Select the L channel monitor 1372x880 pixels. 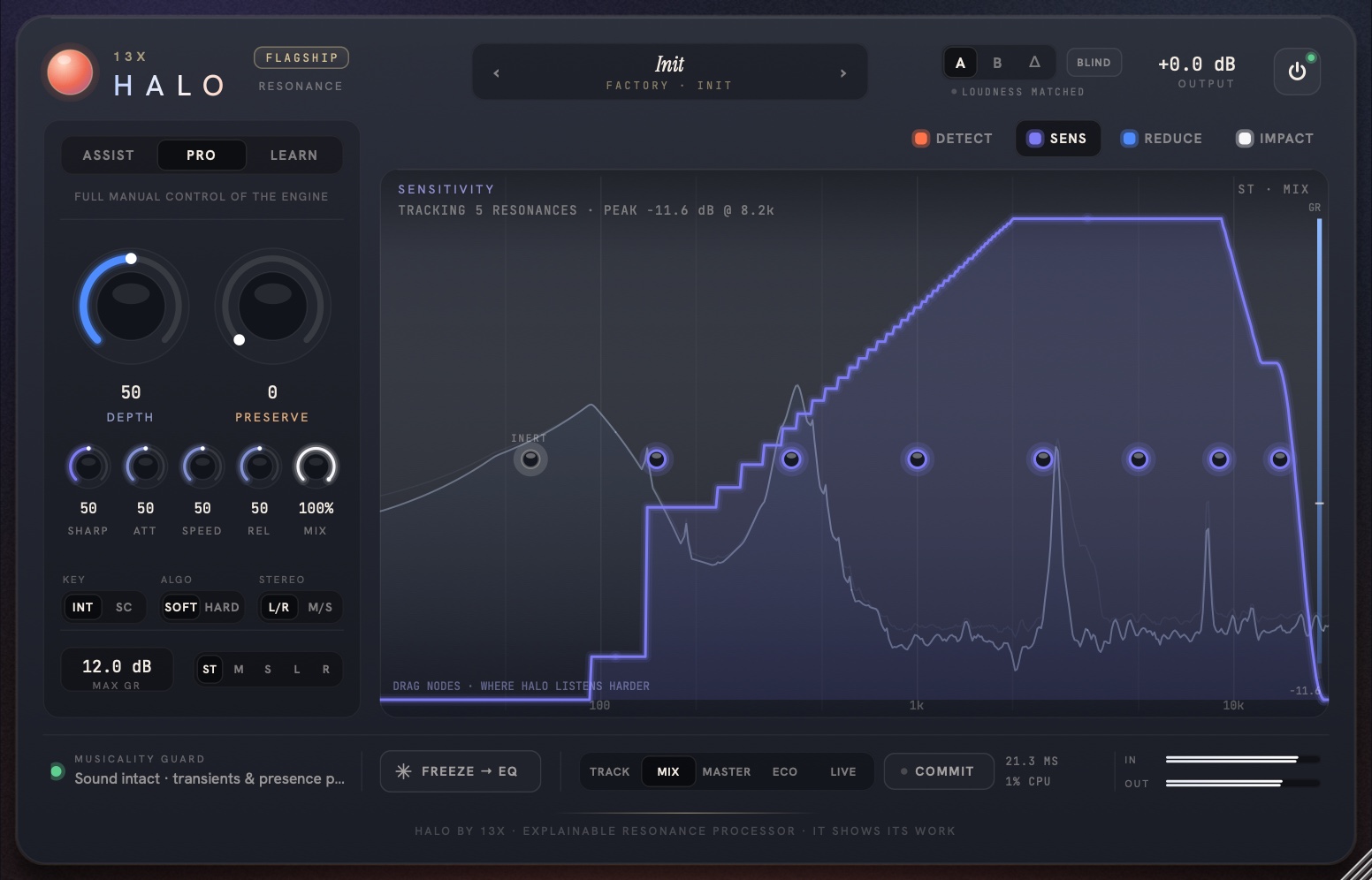[x=297, y=670]
